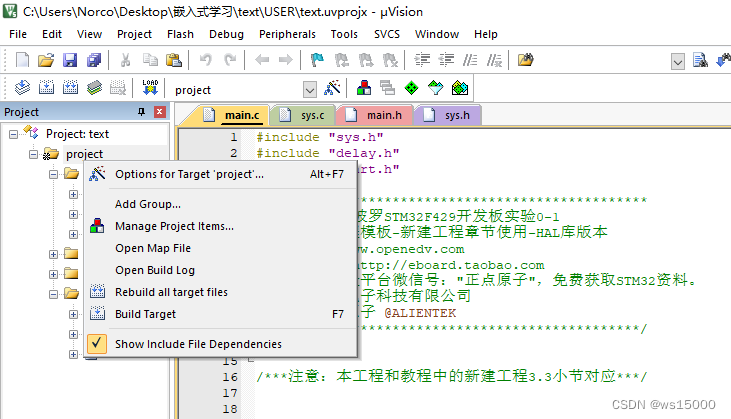Screen dimensions: 731x419
Task: Open the Tools menu
Action: pyautogui.click(x=344, y=34)
